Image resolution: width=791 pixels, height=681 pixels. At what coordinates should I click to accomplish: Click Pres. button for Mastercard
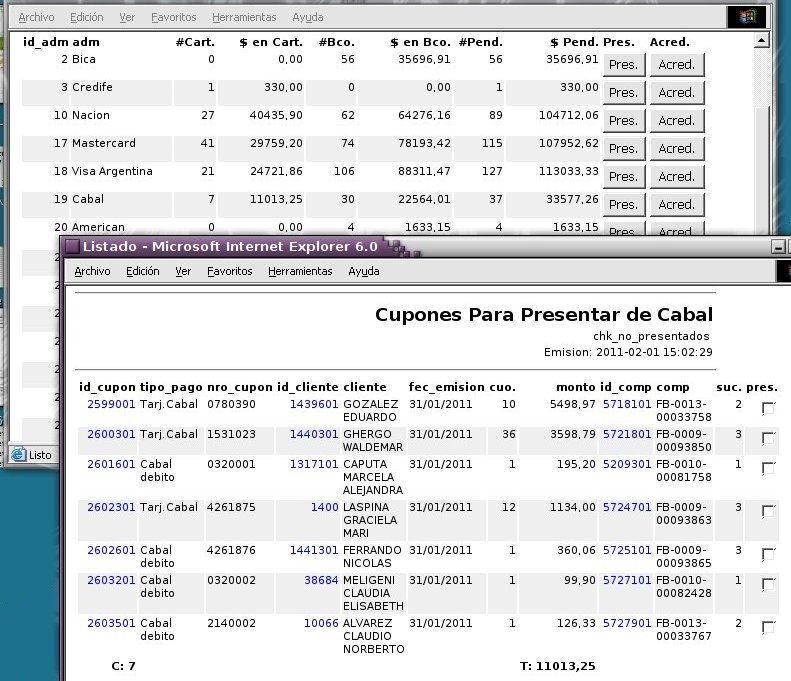tap(624, 149)
